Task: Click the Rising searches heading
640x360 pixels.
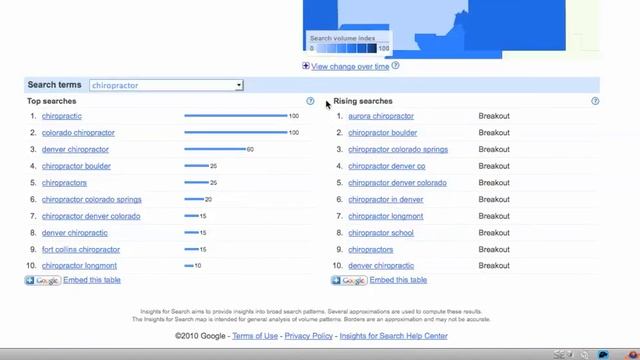Action: pos(363,101)
